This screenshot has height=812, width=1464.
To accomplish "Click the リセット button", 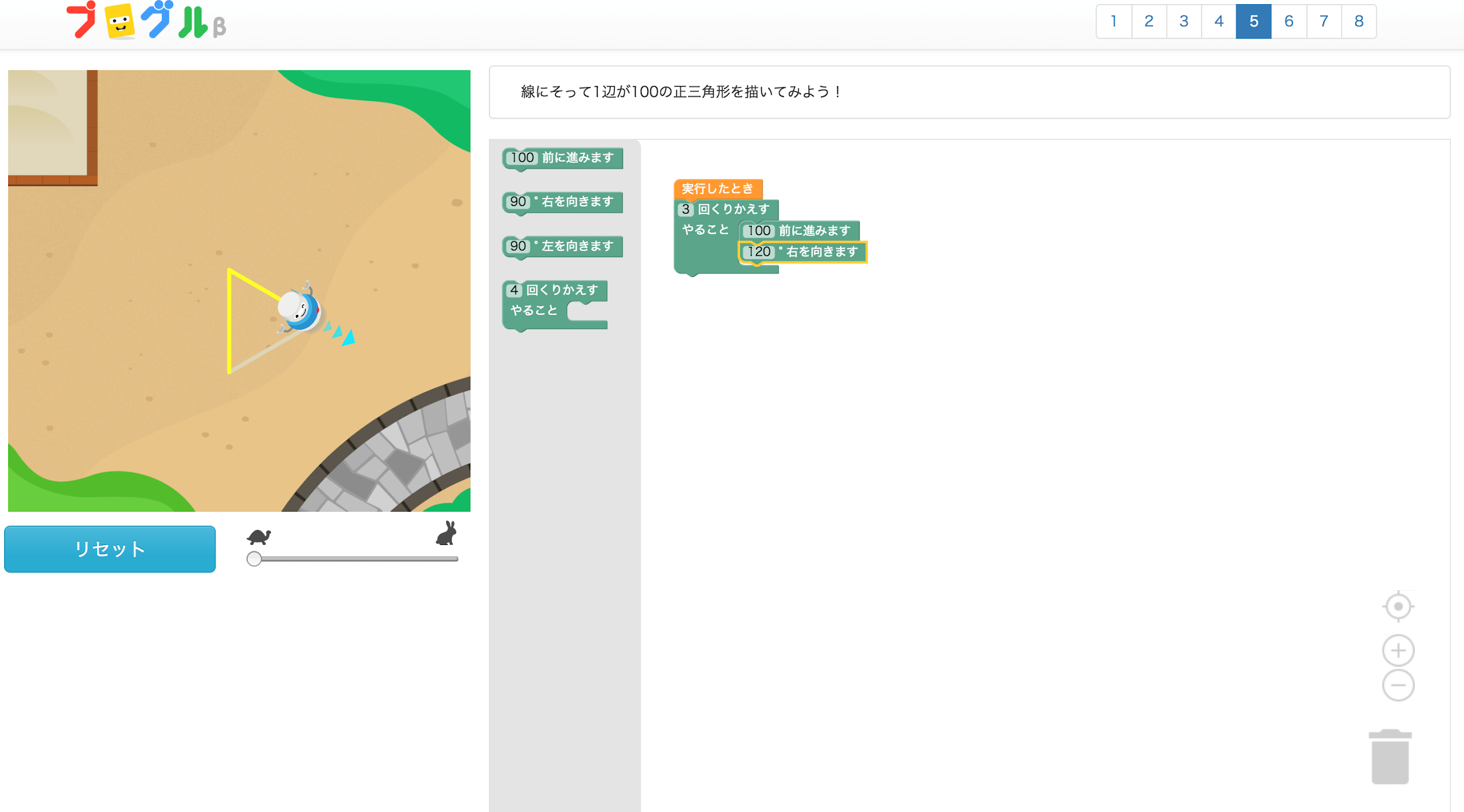I will click(110, 549).
